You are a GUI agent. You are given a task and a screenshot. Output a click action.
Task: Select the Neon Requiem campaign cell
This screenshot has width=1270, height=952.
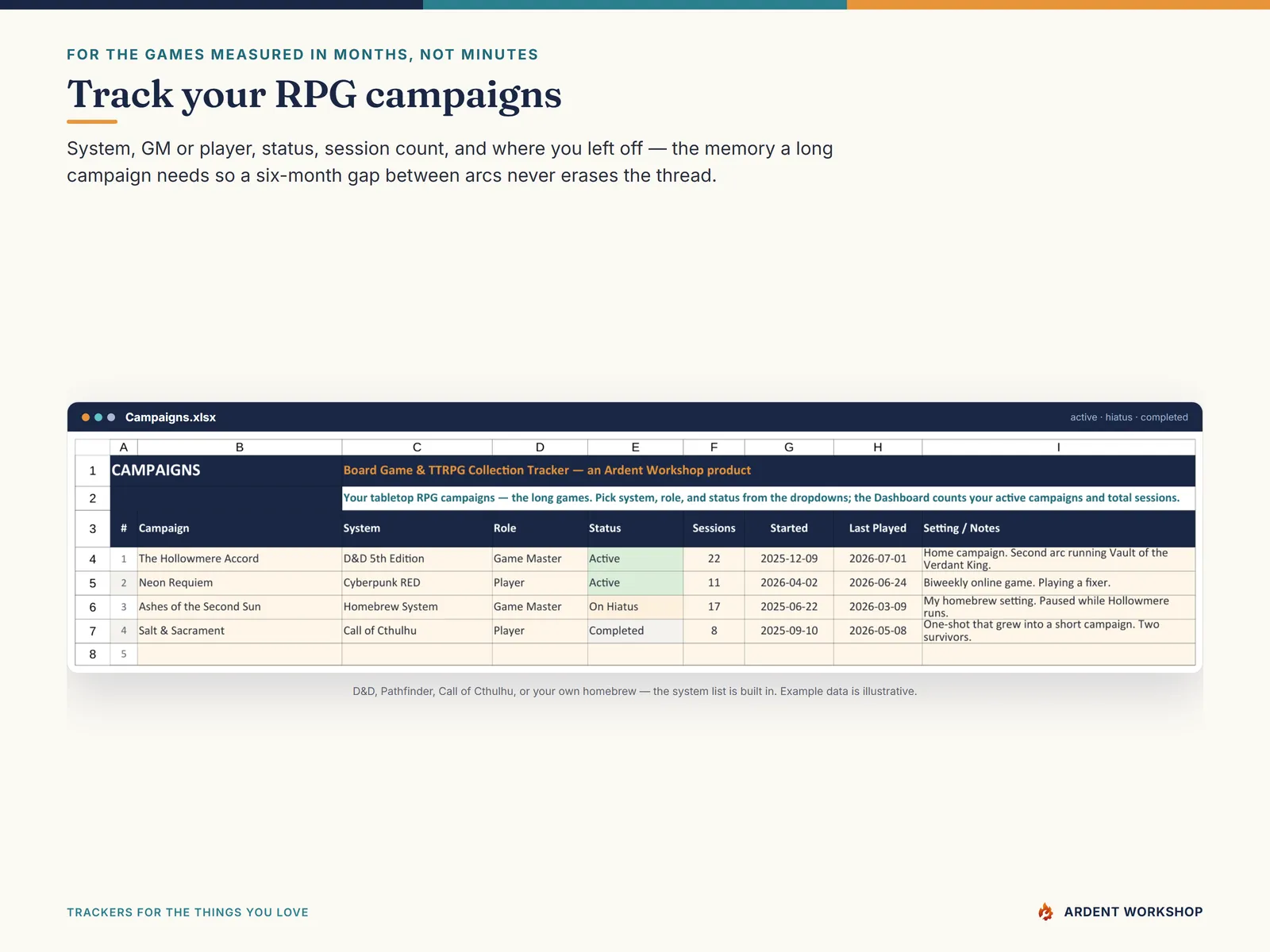(x=240, y=583)
